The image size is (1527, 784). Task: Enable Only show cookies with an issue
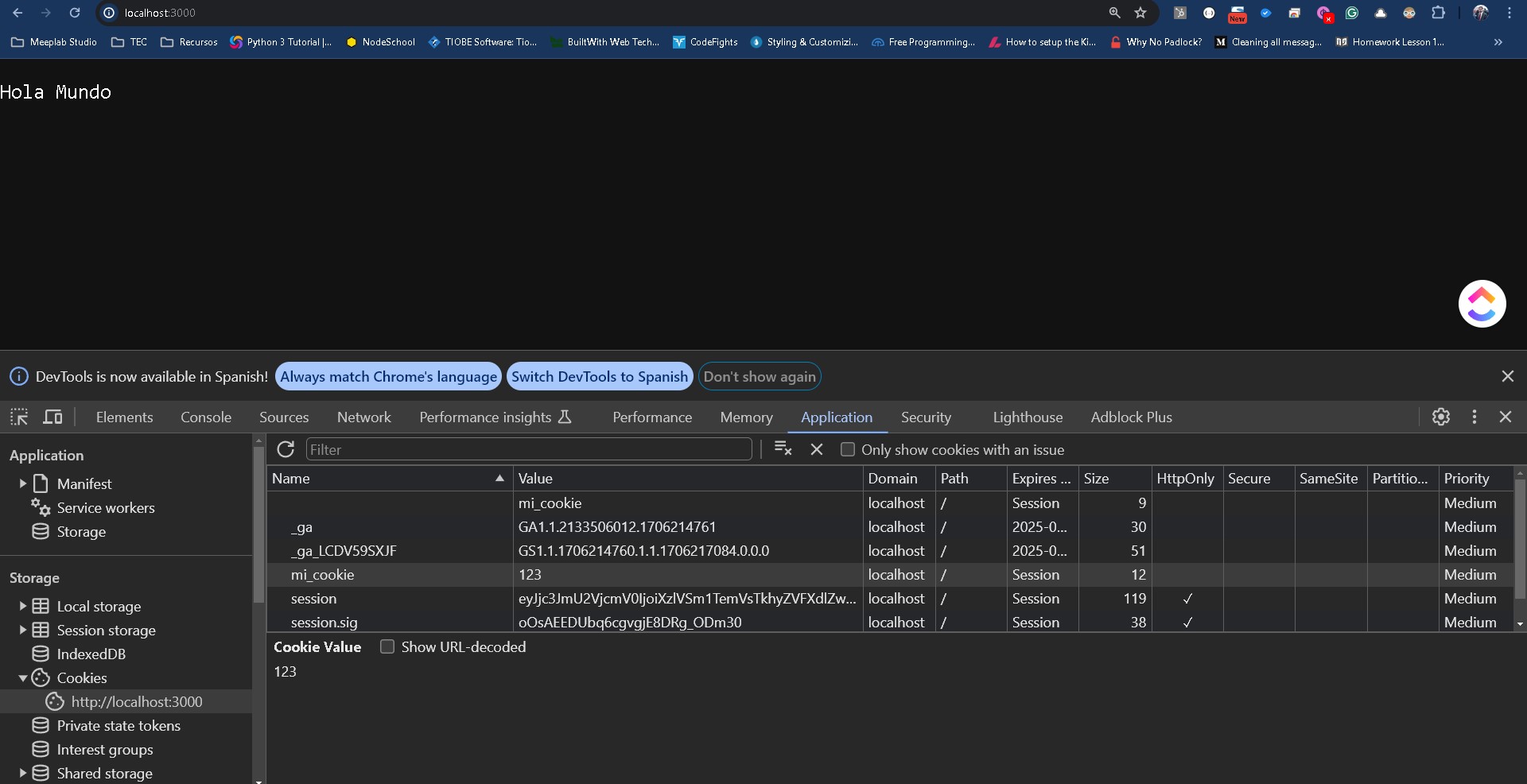coord(848,449)
